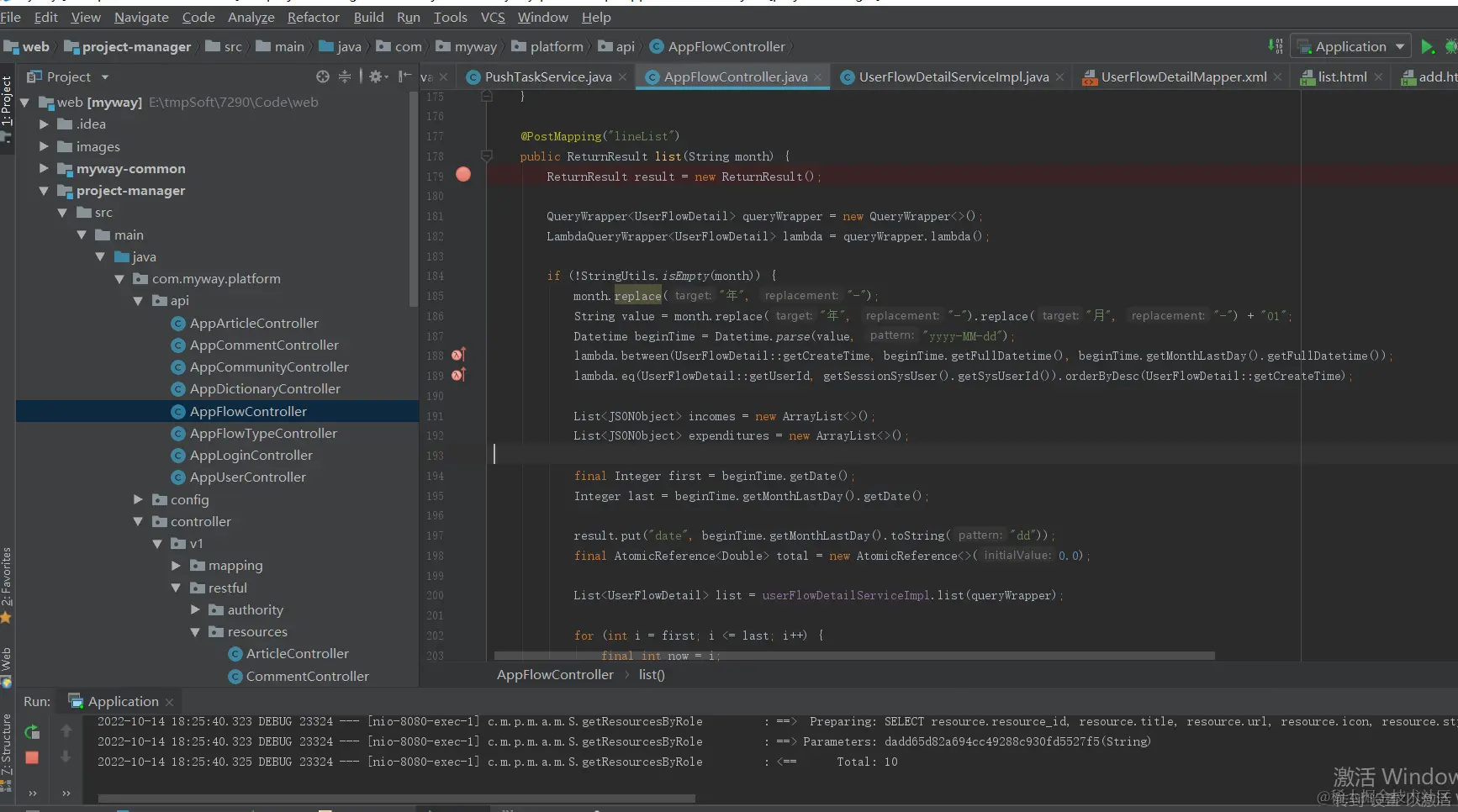Click the override gutter icon on line 188
The image size is (1458, 812).
[458, 355]
